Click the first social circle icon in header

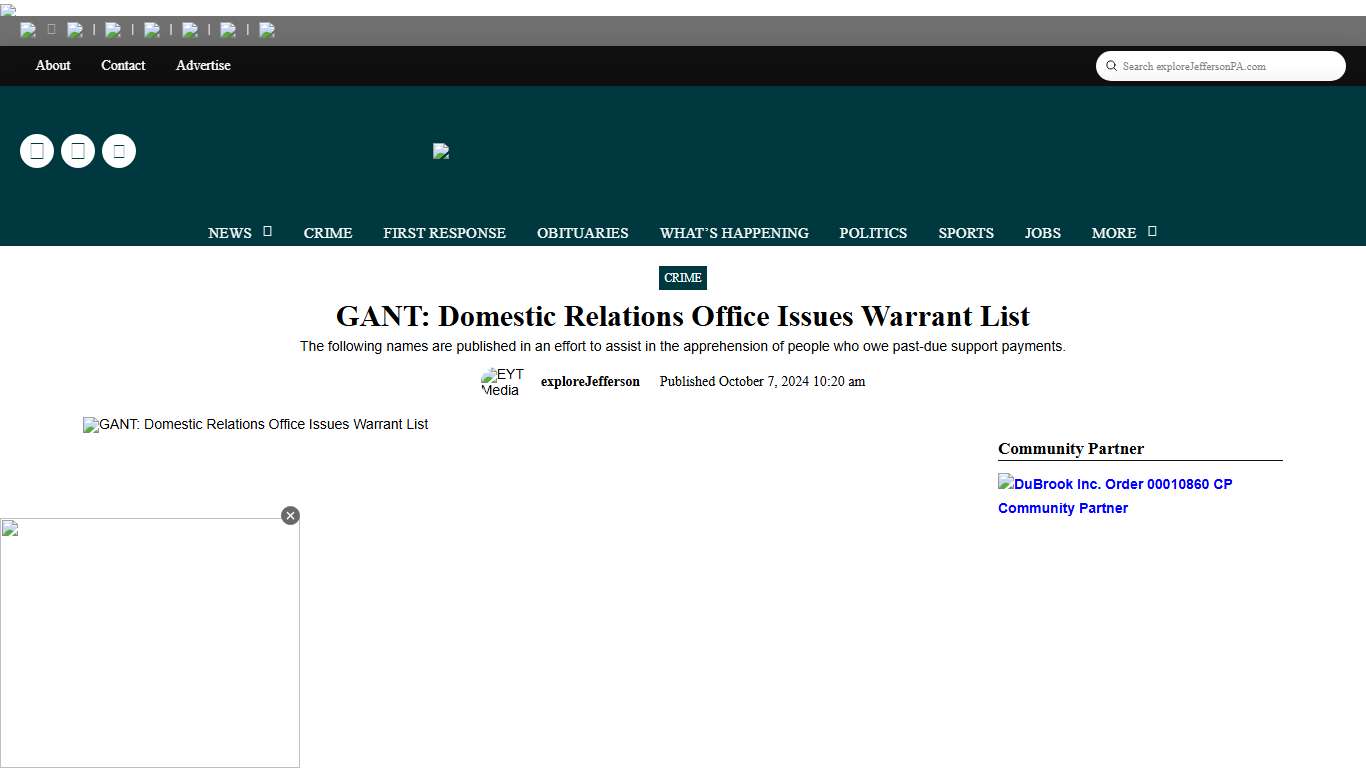coord(37,151)
